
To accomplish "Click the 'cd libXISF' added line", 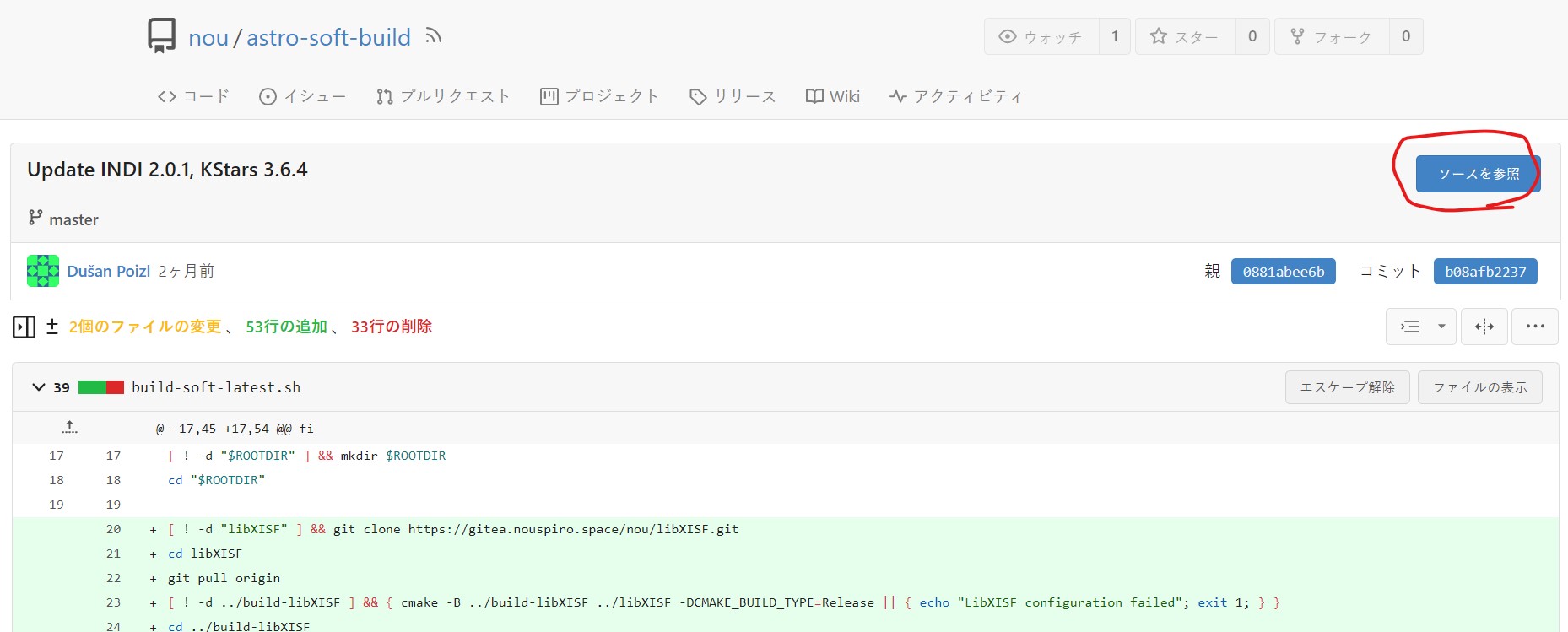I will point(205,554).
